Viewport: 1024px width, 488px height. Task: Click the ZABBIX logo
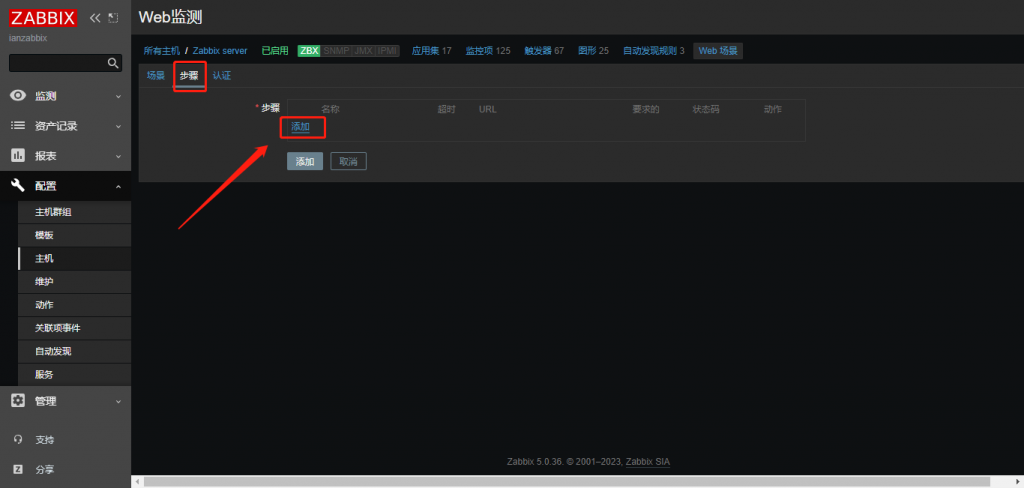(43, 18)
